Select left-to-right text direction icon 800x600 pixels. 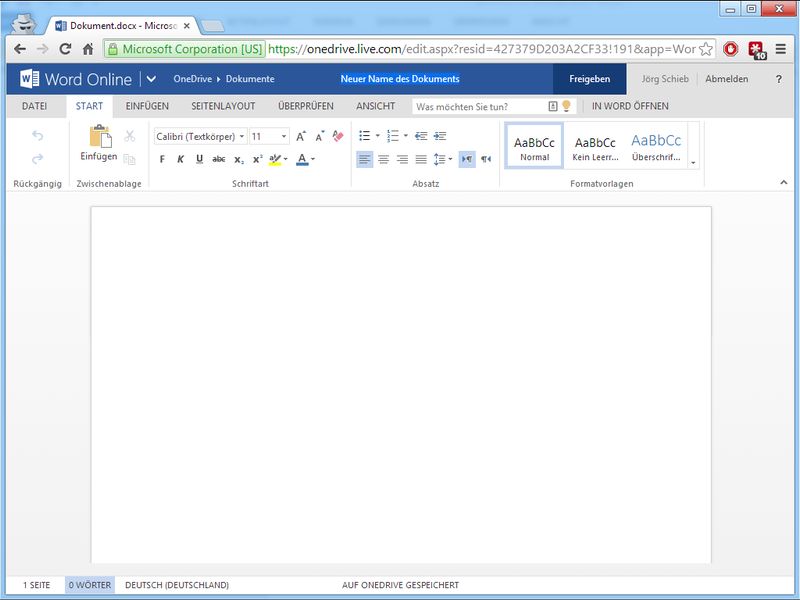click(x=467, y=159)
